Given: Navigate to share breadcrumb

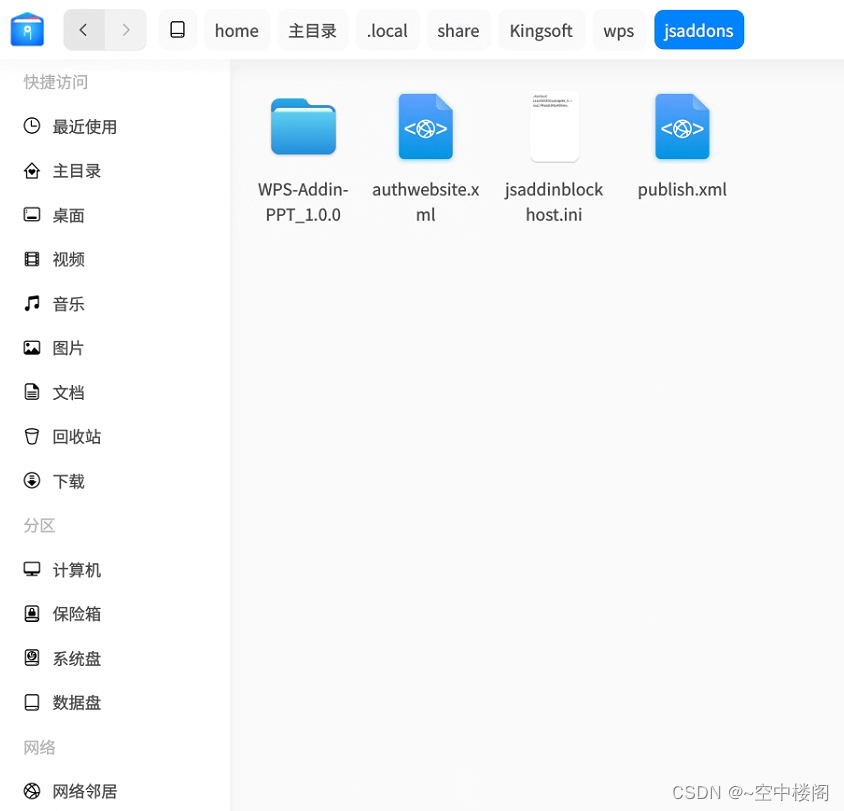Looking at the screenshot, I should (458, 31).
